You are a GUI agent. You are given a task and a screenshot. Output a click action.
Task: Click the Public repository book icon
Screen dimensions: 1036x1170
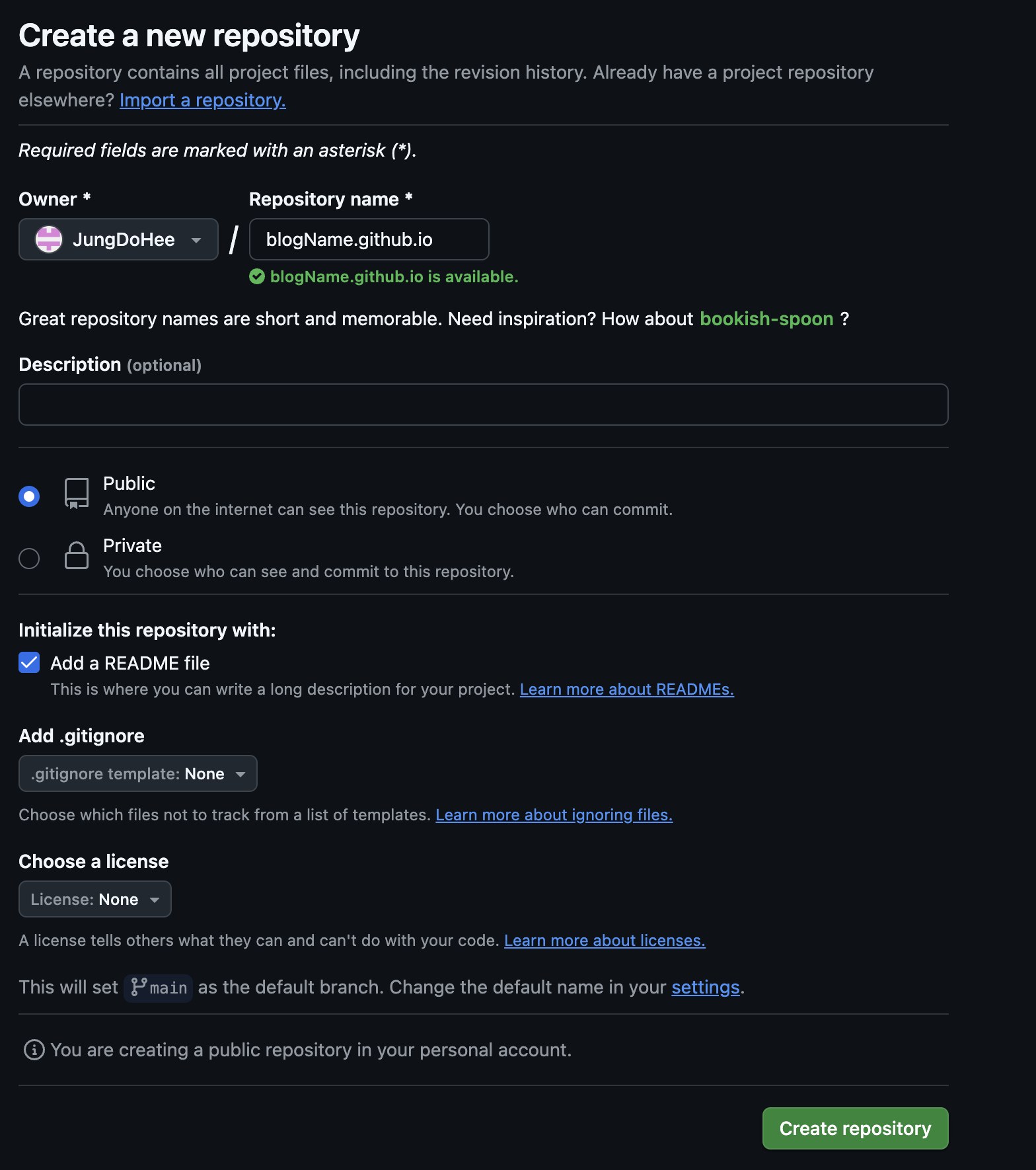click(x=77, y=493)
